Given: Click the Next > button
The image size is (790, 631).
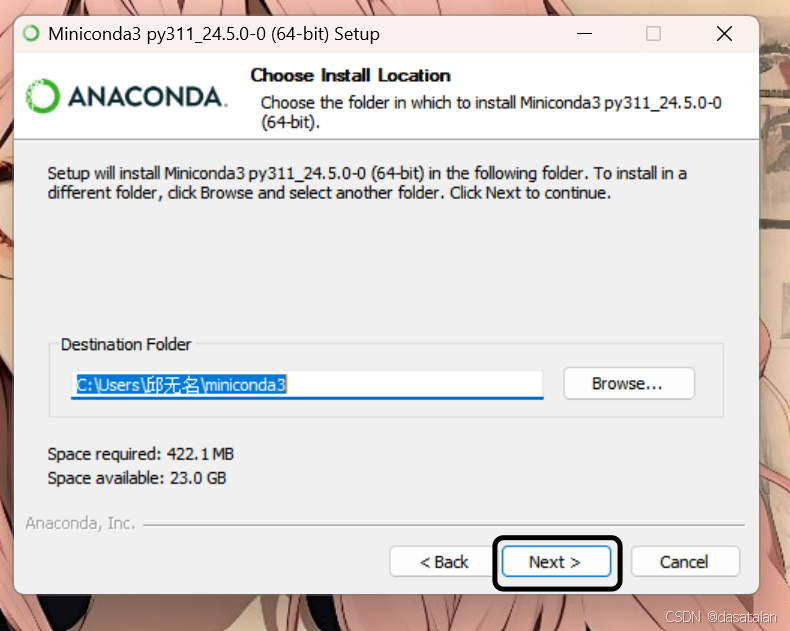Looking at the screenshot, I should [x=556, y=562].
